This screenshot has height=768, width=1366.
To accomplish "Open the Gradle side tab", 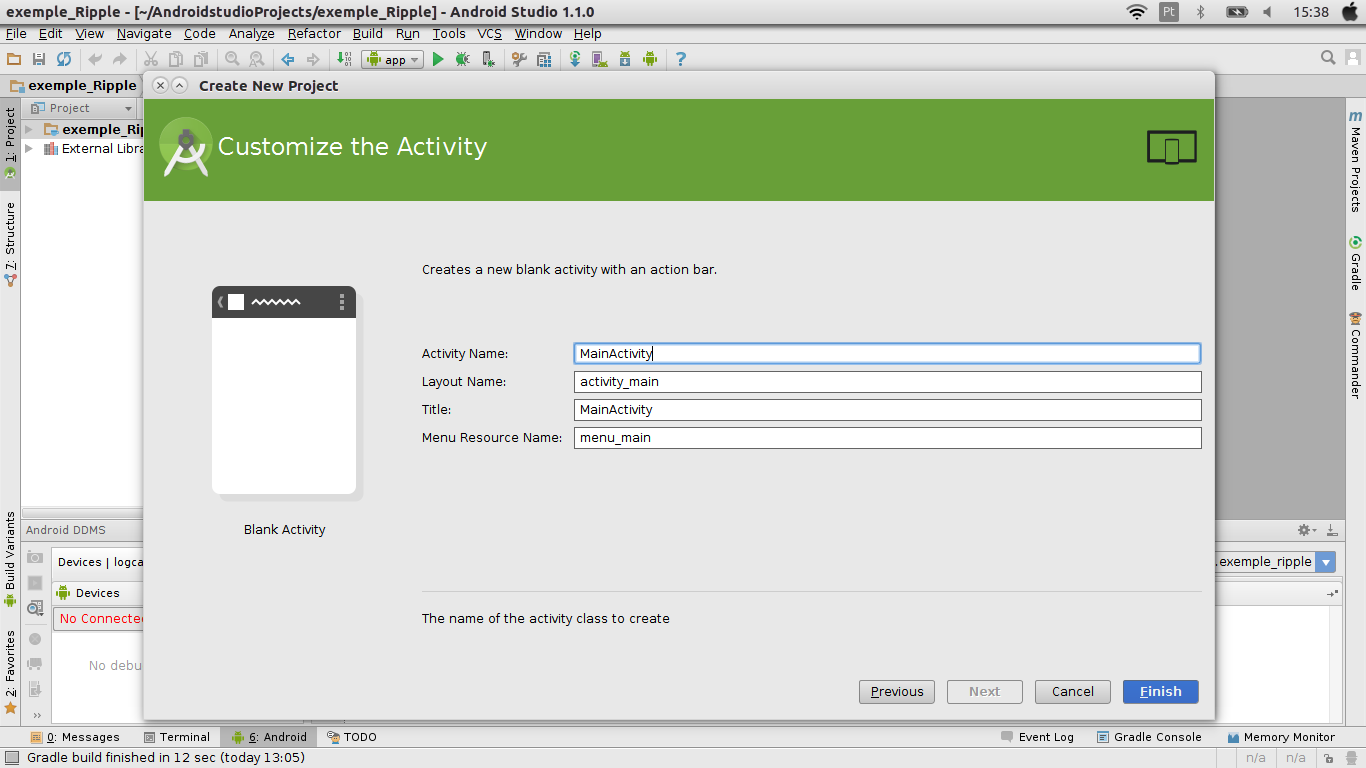I will [1356, 262].
